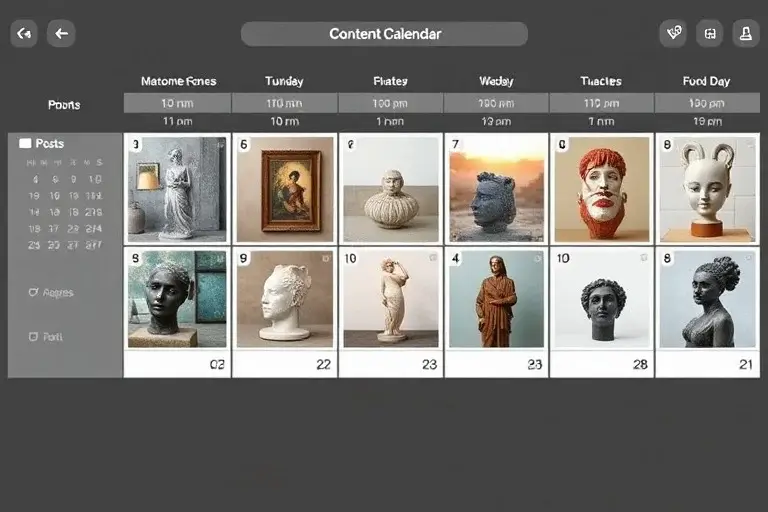Viewport: 768px width, 512px height.
Task: Click the Content Calendar title bar
Action: pyautogui.click(x=384, y=34)
